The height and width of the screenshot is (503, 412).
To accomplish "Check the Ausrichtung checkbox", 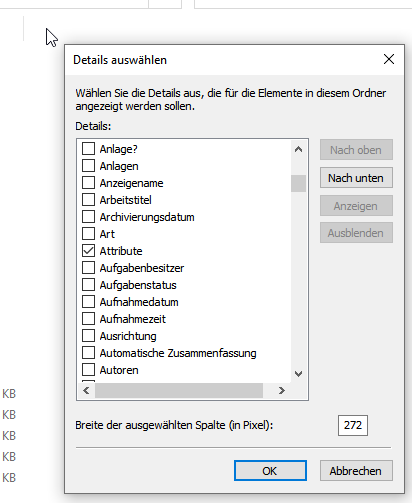I will tap(88, 335).
